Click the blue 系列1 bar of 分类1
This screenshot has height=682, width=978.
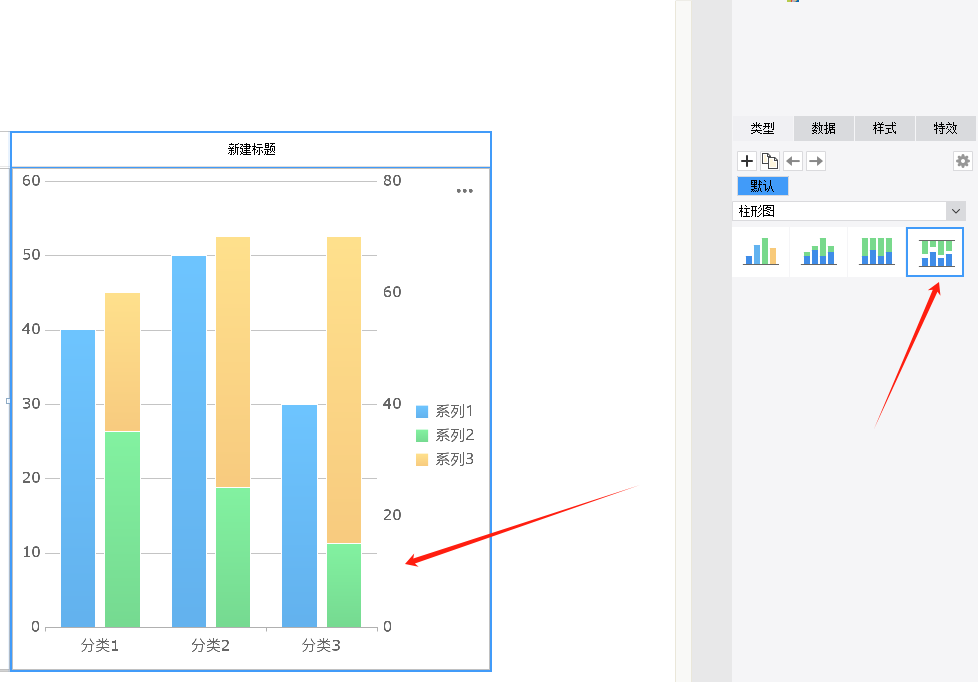point(78,479)
